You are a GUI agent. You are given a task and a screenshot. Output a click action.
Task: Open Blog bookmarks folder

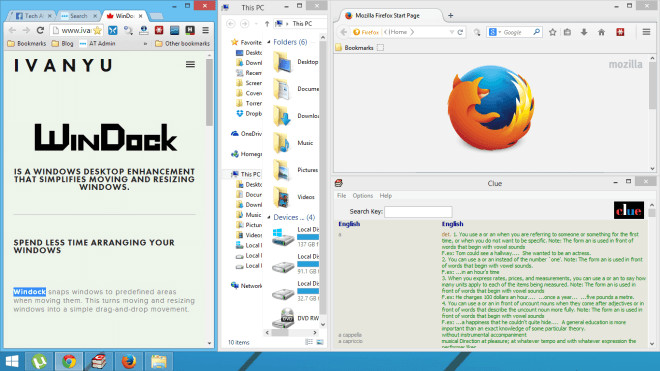62,43
